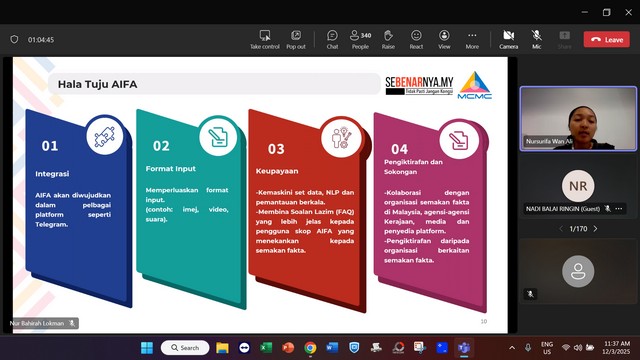Pop out the shared presentation
This screenshot has height=360, width=640.
[296, 40]
